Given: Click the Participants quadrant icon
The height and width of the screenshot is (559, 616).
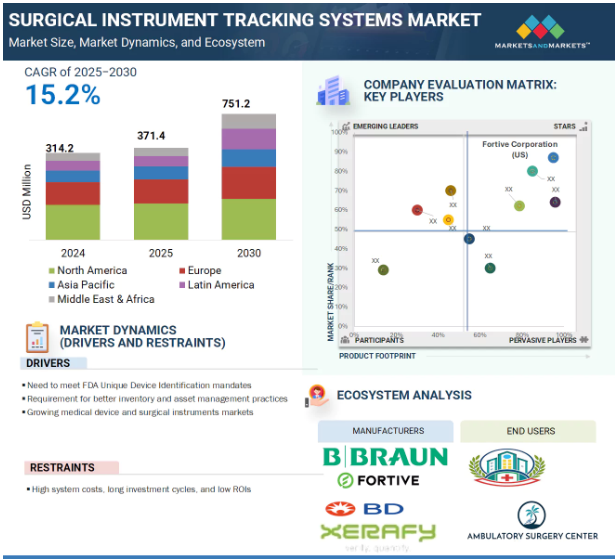Looking at the screenshot, I should 345,340.
